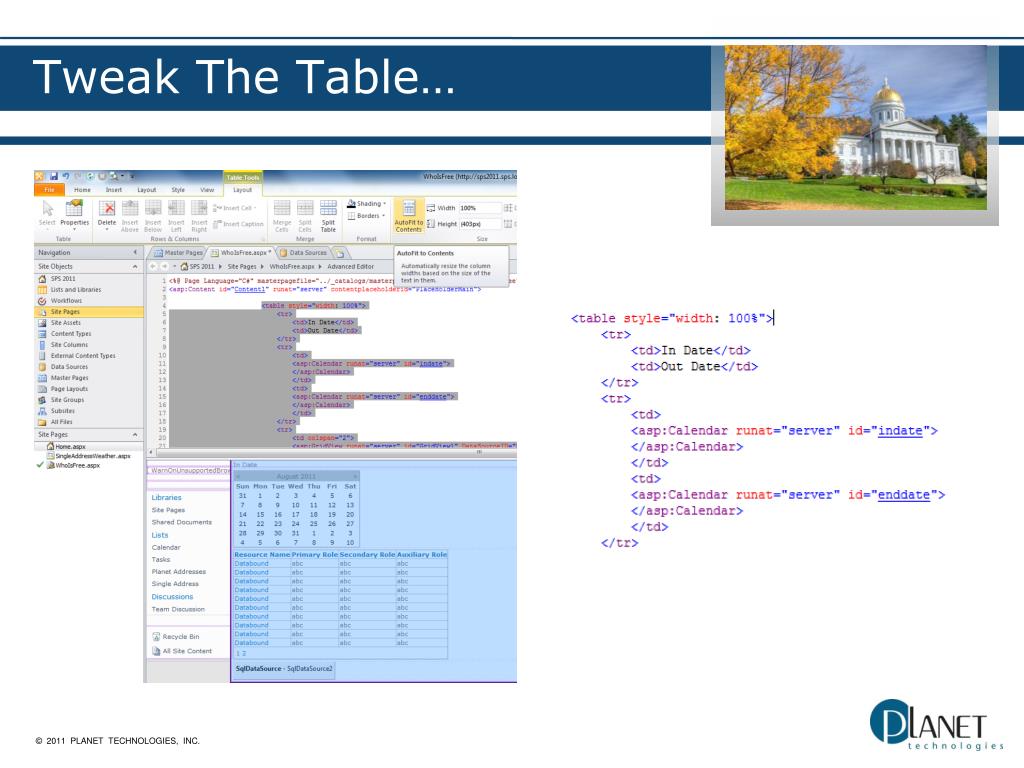
Task: Collapse the Site Pages section chevron
Action: [x=135, y=434]
